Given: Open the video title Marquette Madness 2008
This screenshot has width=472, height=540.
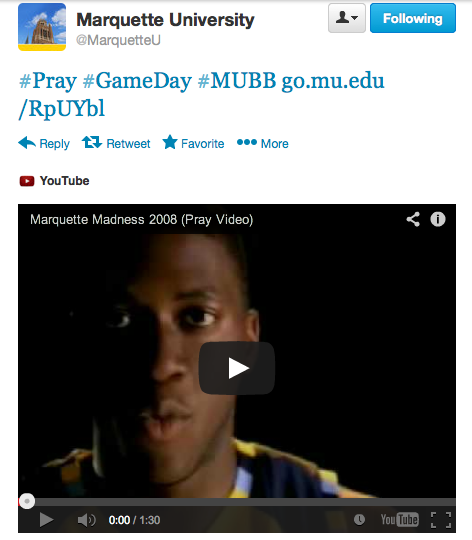Looking at the screenshot, I should [141, 220].
